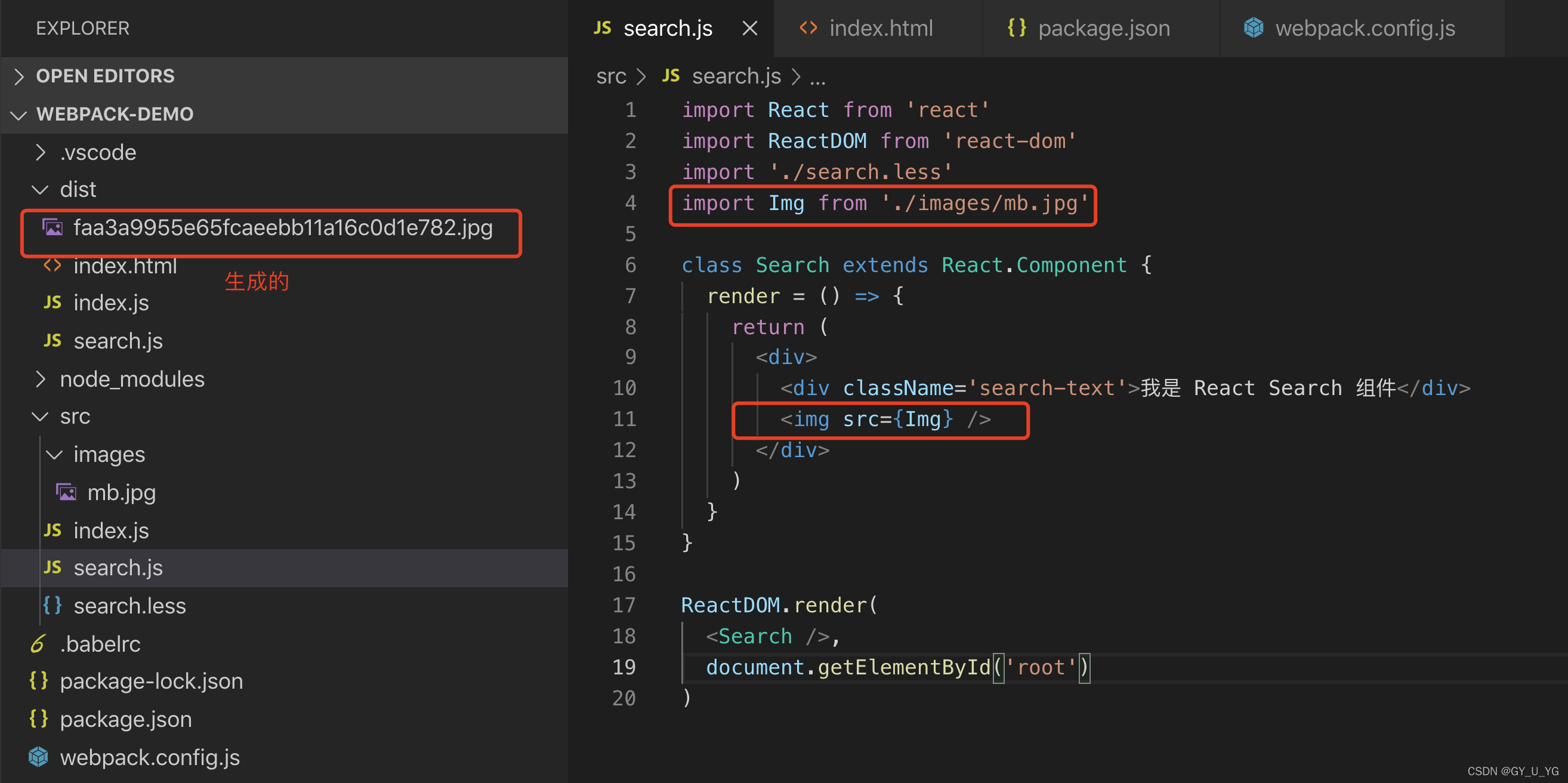
Task: Expand the .vscode folder
Action: pos(283,152)
